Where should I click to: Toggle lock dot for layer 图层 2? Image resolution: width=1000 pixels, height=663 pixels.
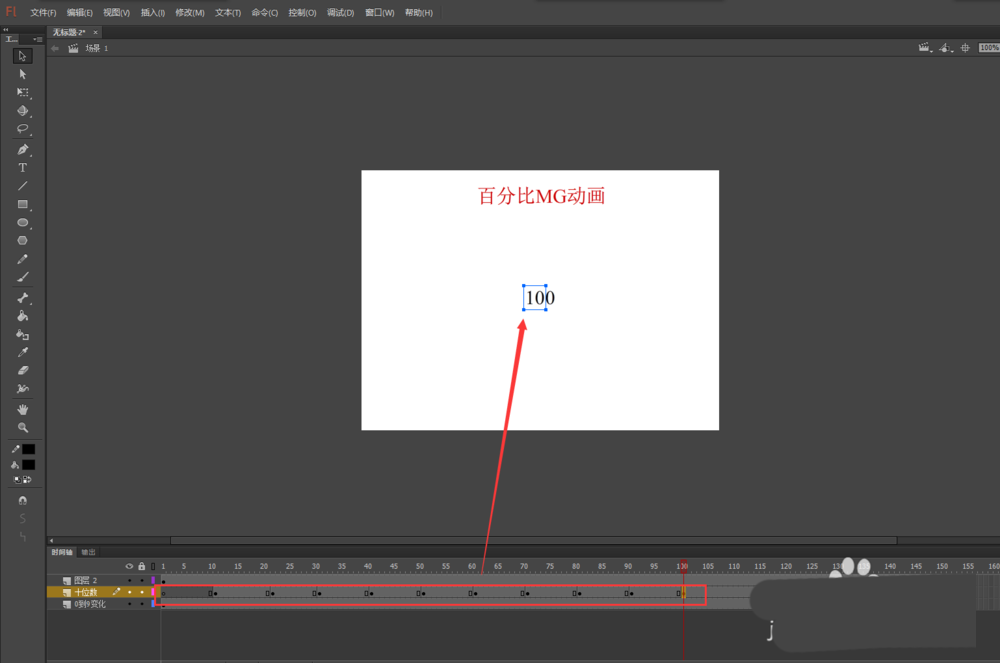pos(142,580)
